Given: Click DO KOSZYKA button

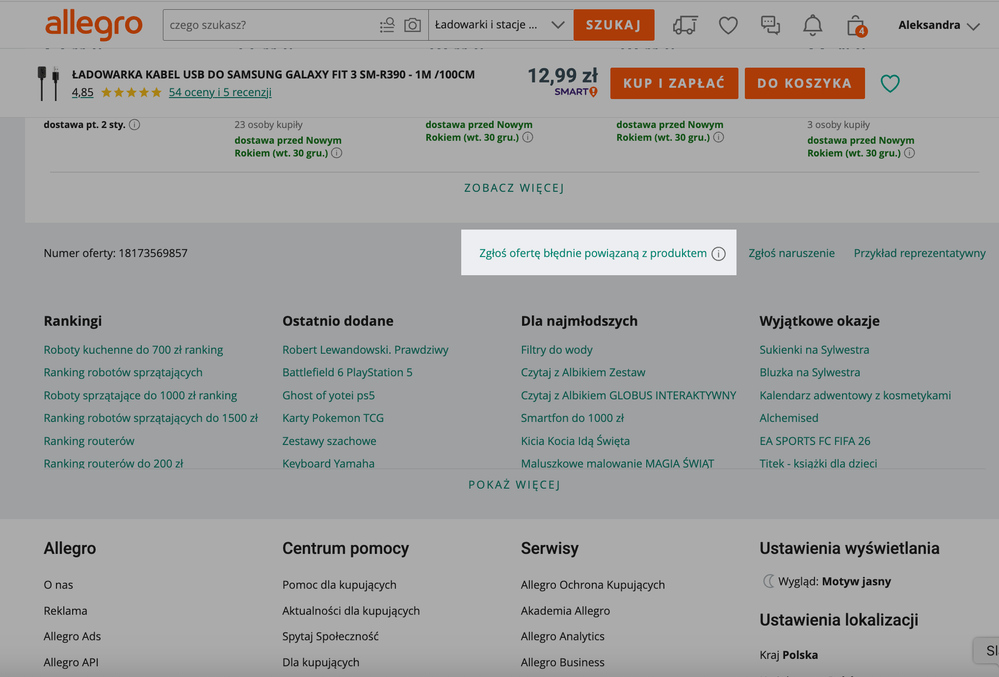Looking at the screenshot, I should click(x=804, y=83).
